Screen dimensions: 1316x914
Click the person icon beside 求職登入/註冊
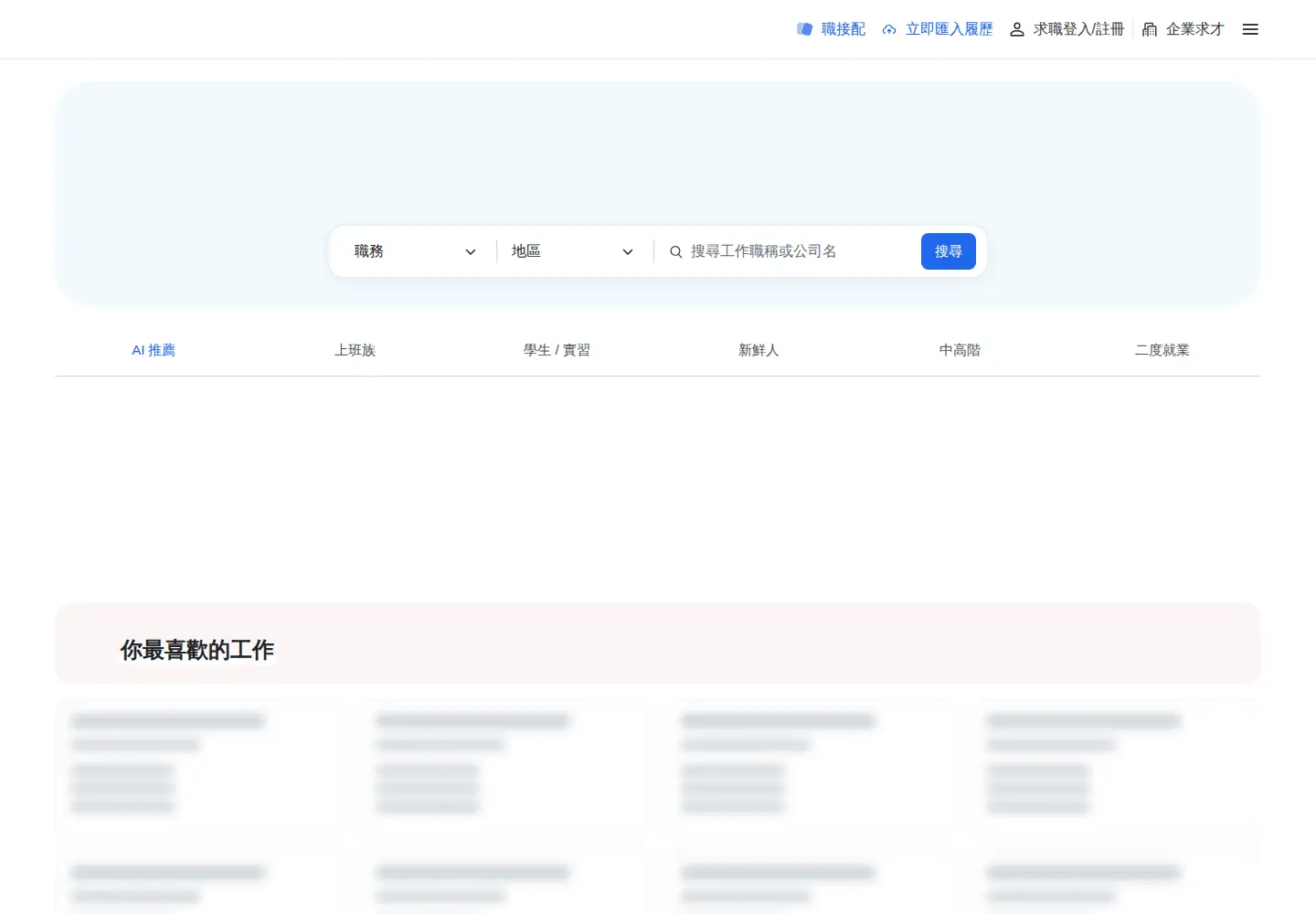tap(1016, 29)
